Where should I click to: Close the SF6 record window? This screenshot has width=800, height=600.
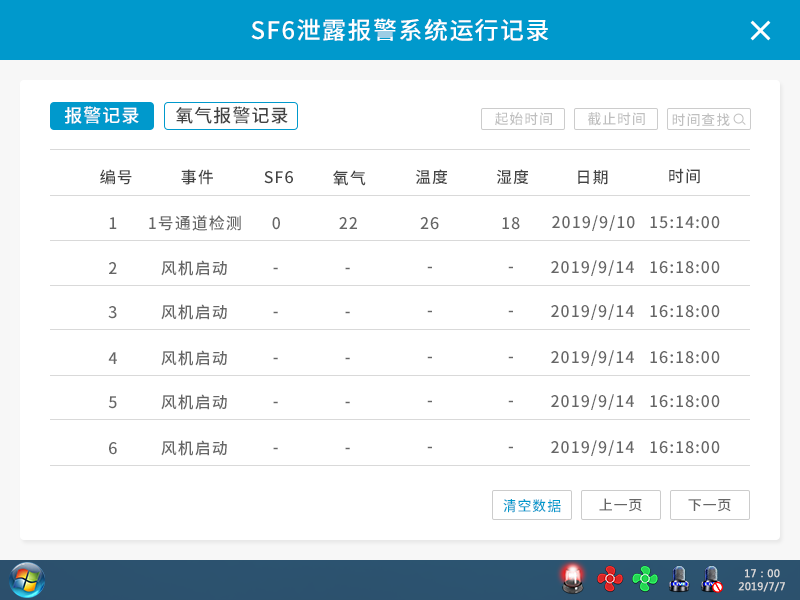[760, 31]
